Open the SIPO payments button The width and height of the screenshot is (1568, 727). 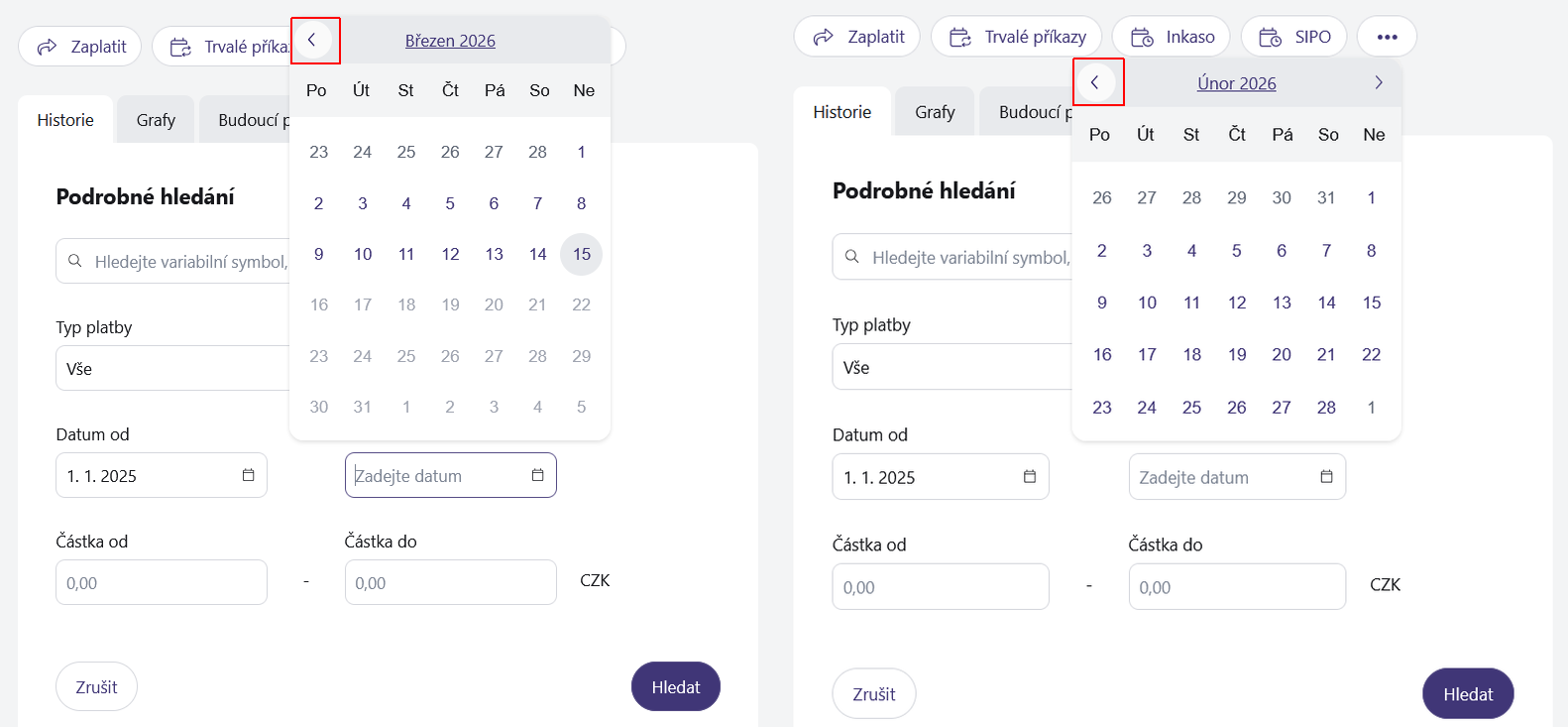pyautogui.click(x=1294, y=37)
